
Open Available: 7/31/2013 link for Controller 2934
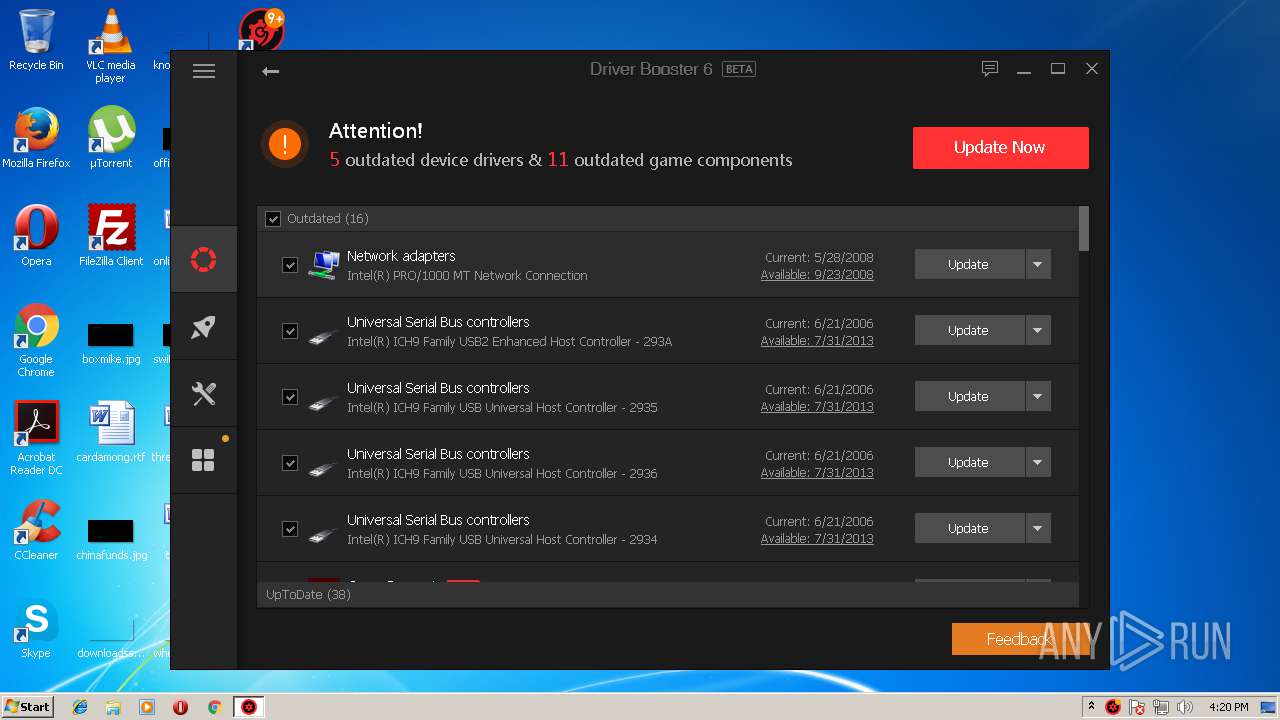(817, 539)
